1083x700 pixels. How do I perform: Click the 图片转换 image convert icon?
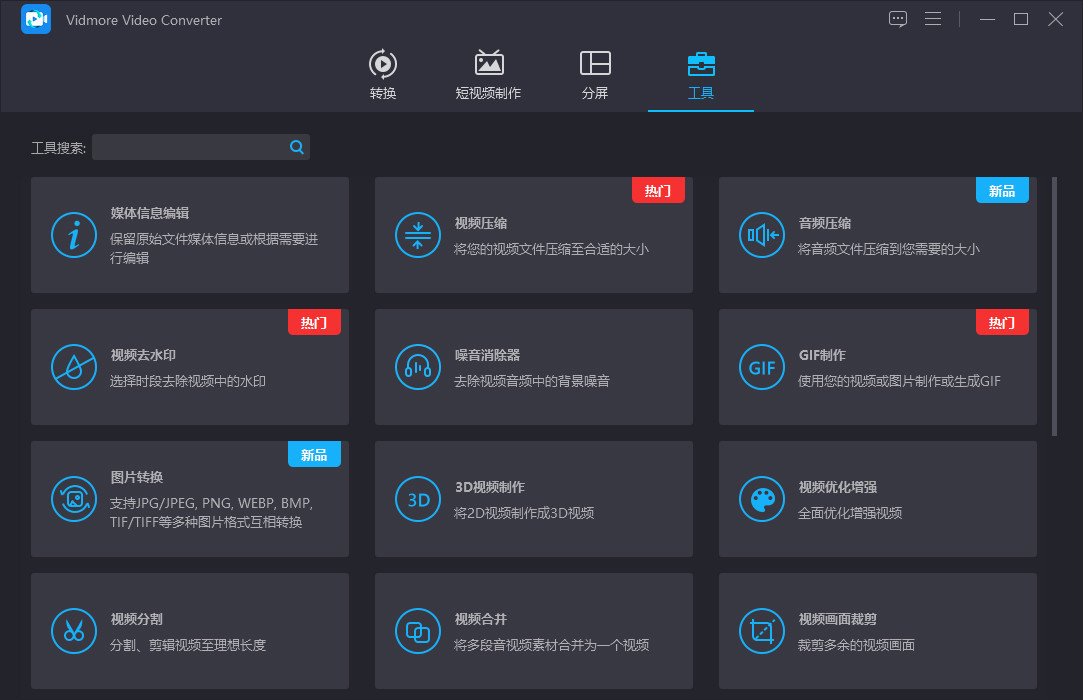(x=74, y=499)
